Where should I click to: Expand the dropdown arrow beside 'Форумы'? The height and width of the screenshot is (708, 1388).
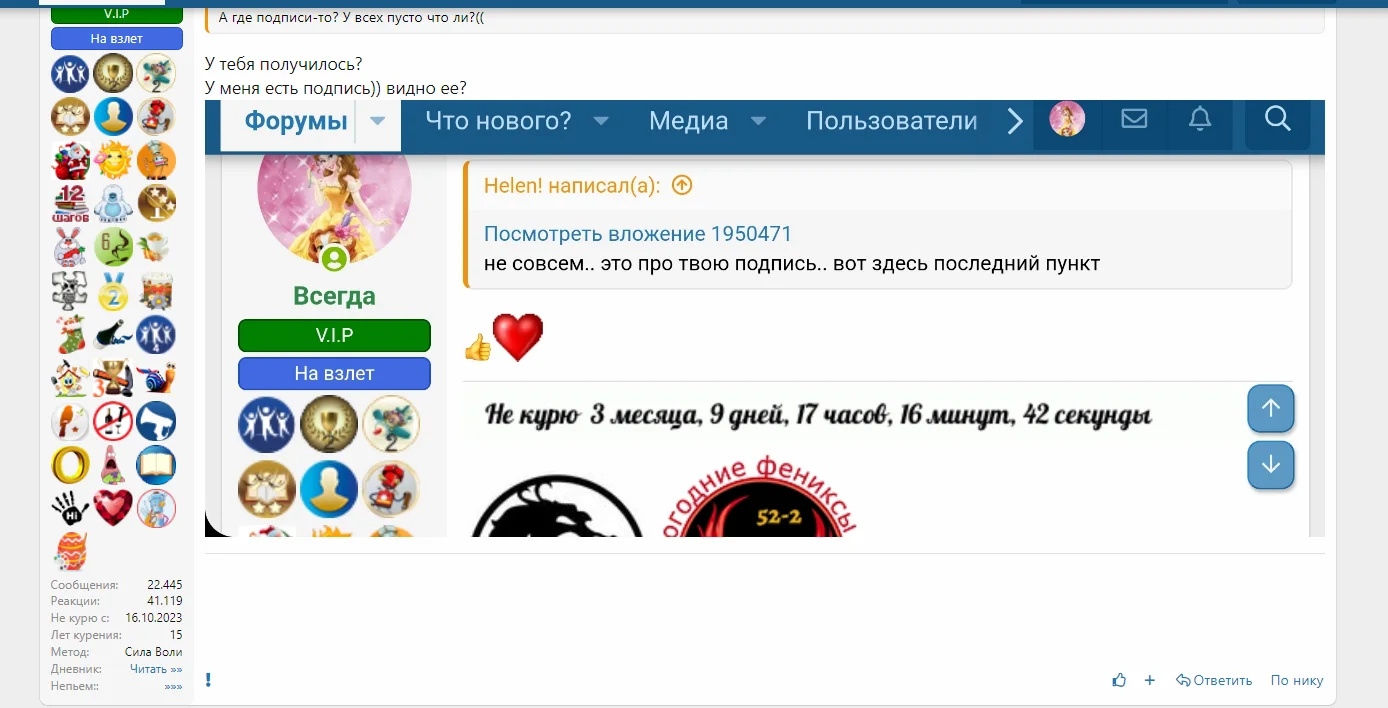pyautogui.click(x=377, y=121)
